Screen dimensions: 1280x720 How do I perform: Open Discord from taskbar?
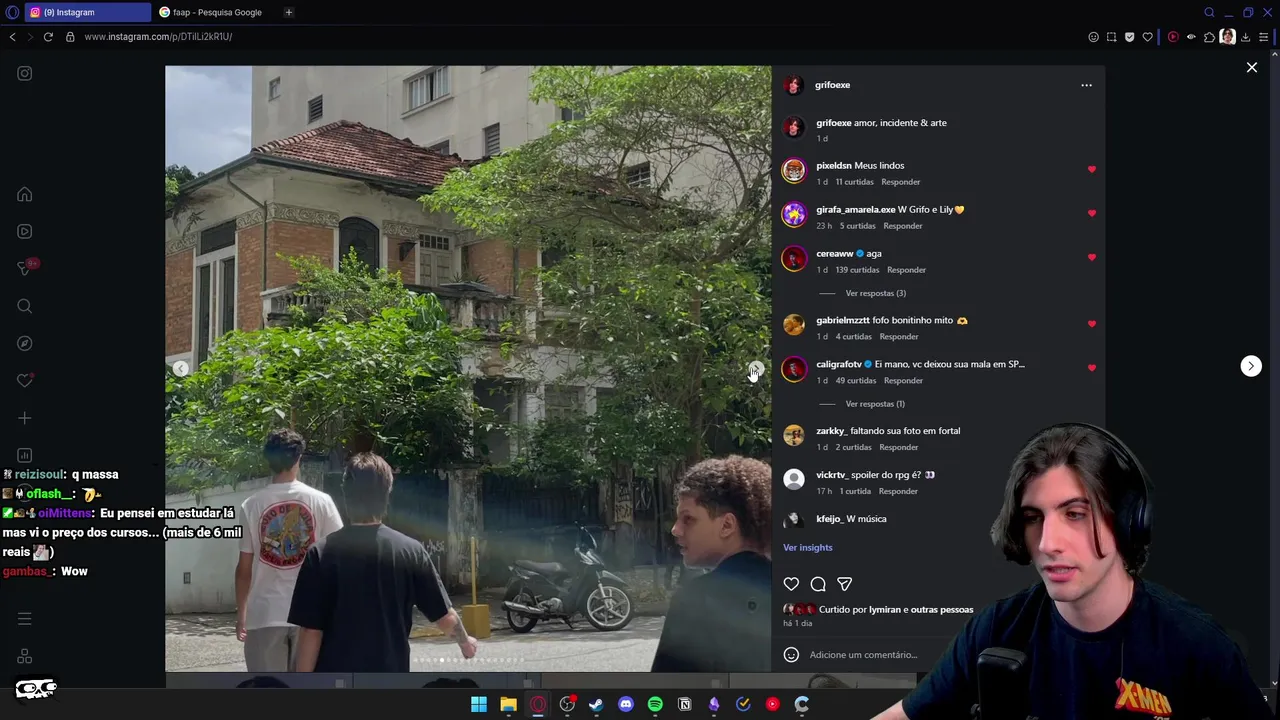[626, 704]
